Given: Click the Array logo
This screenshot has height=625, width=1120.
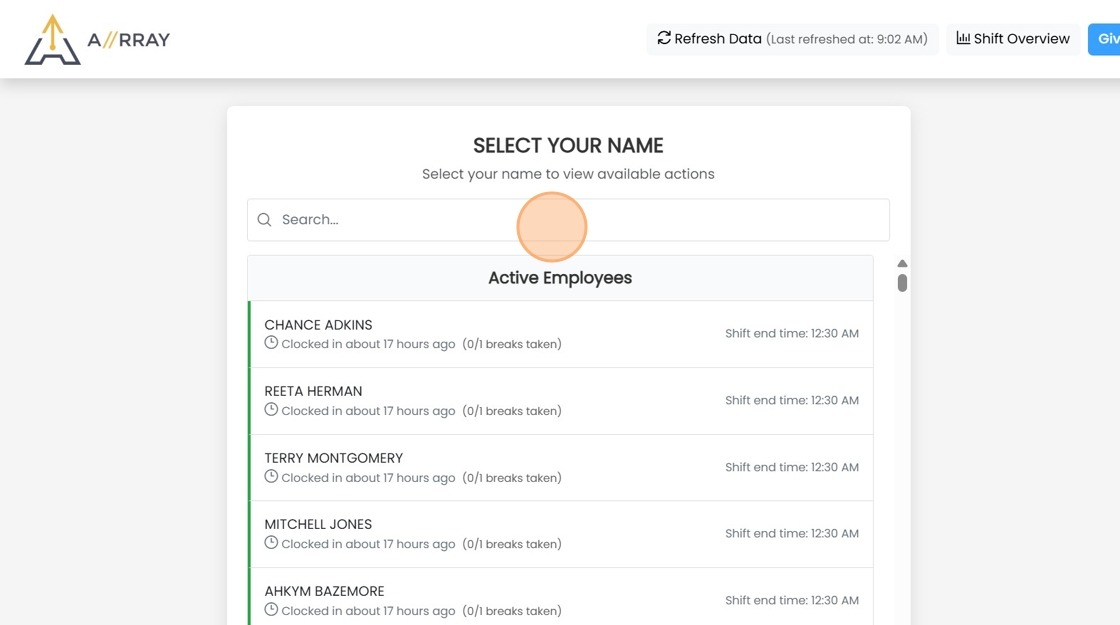Looking at the screenshot, I should 97,39.
